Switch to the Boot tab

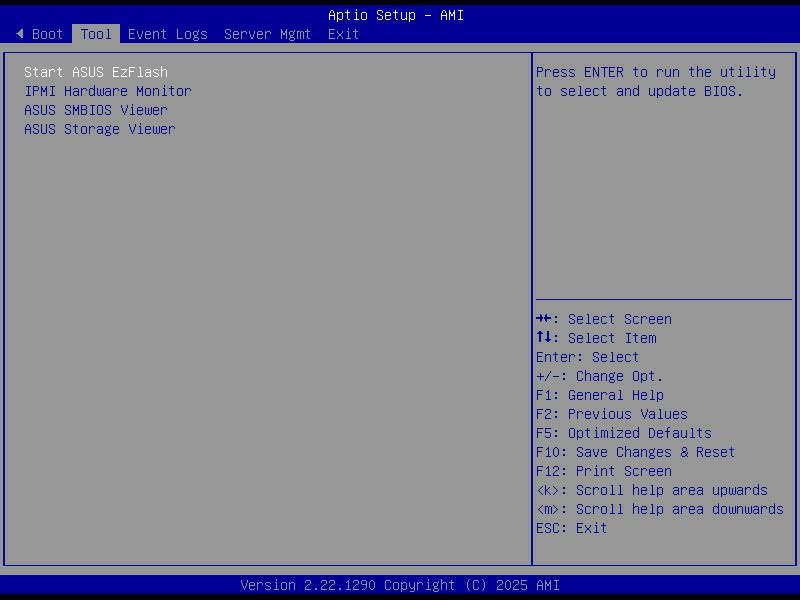(x=47, y=34)
